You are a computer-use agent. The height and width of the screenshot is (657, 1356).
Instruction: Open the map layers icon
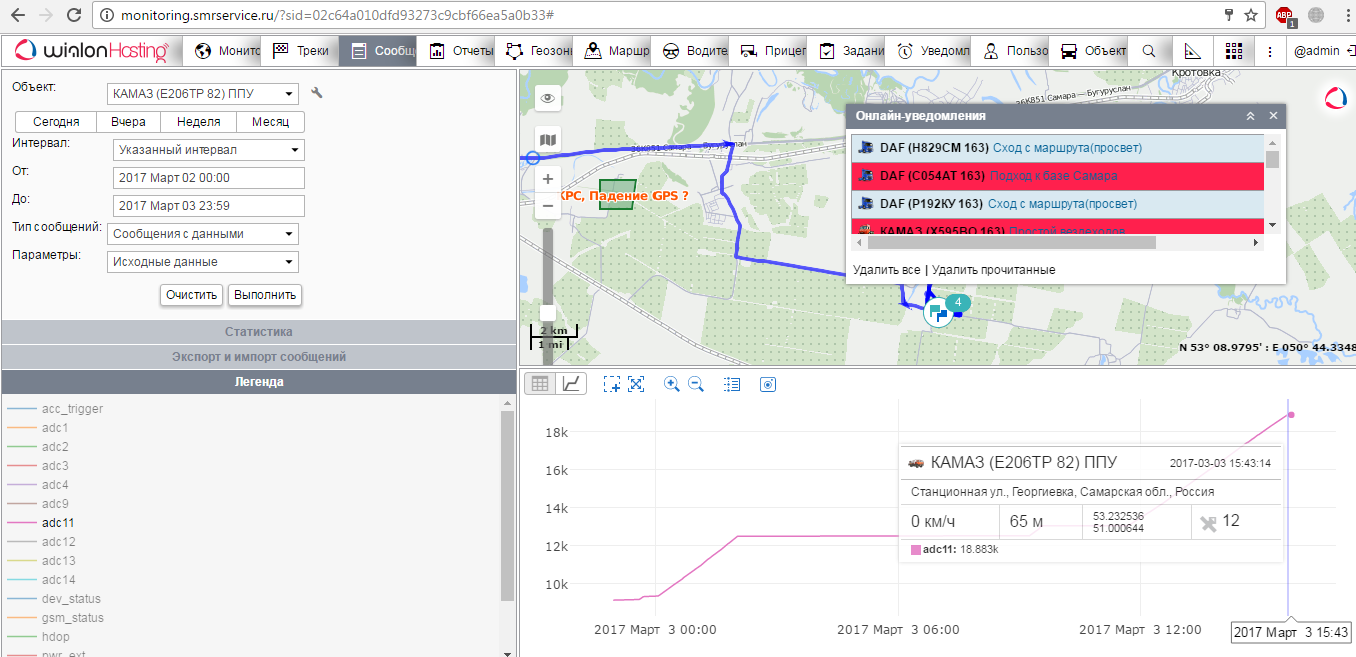(547, 140)
